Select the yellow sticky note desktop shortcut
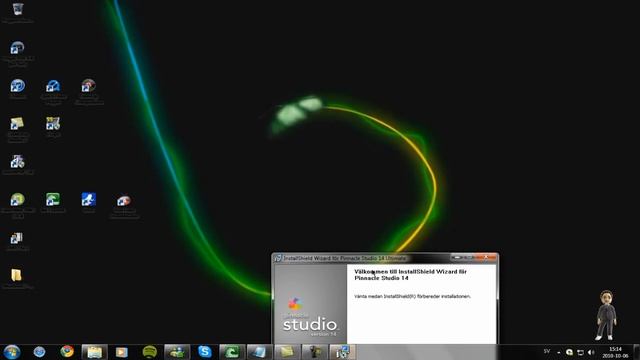Viewport: 640px width, 360px height. [x=17, y=123]
